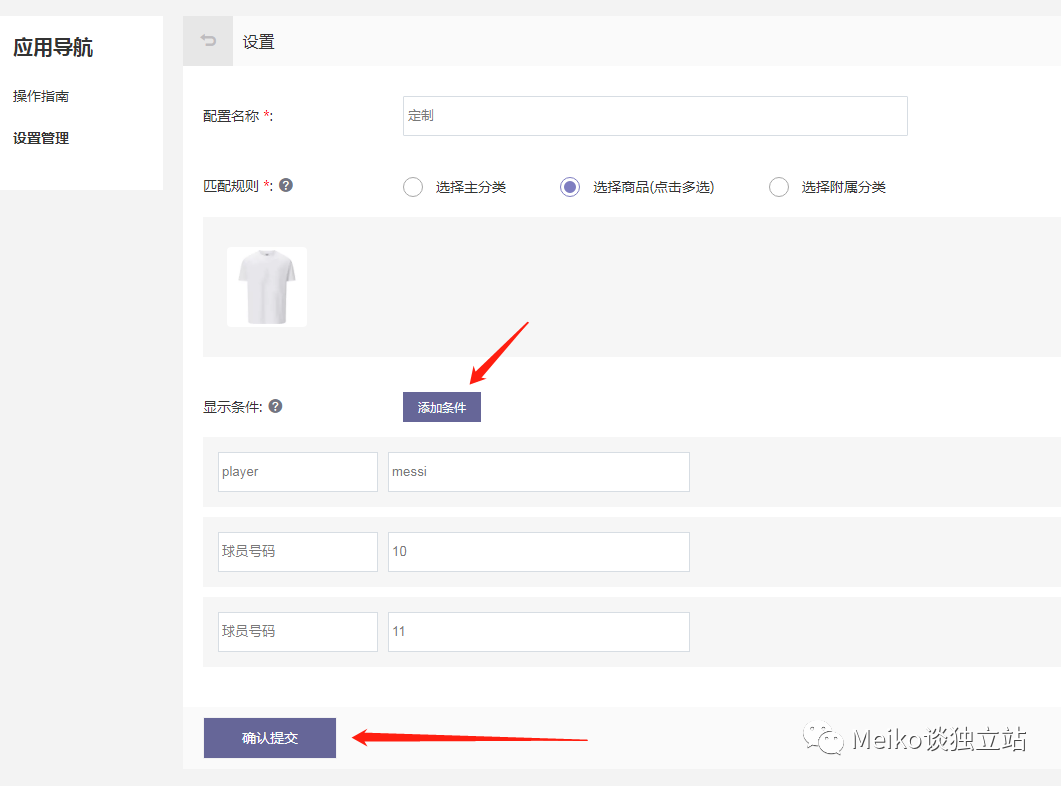Open the 匹配规则 help question mark

[284, 186]
